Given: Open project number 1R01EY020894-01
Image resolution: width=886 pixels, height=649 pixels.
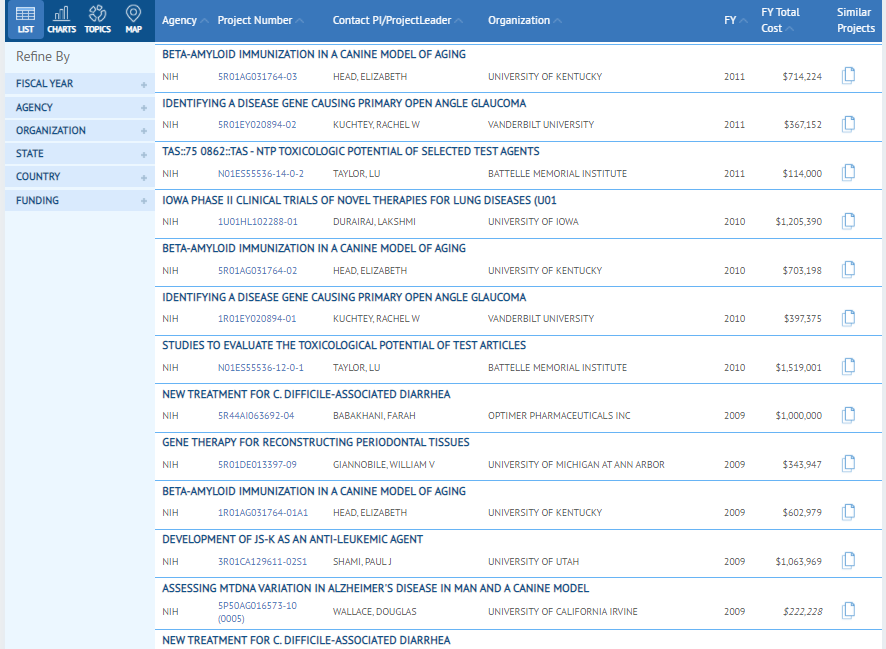Looking at the screenshot, I should click(257, 319).
